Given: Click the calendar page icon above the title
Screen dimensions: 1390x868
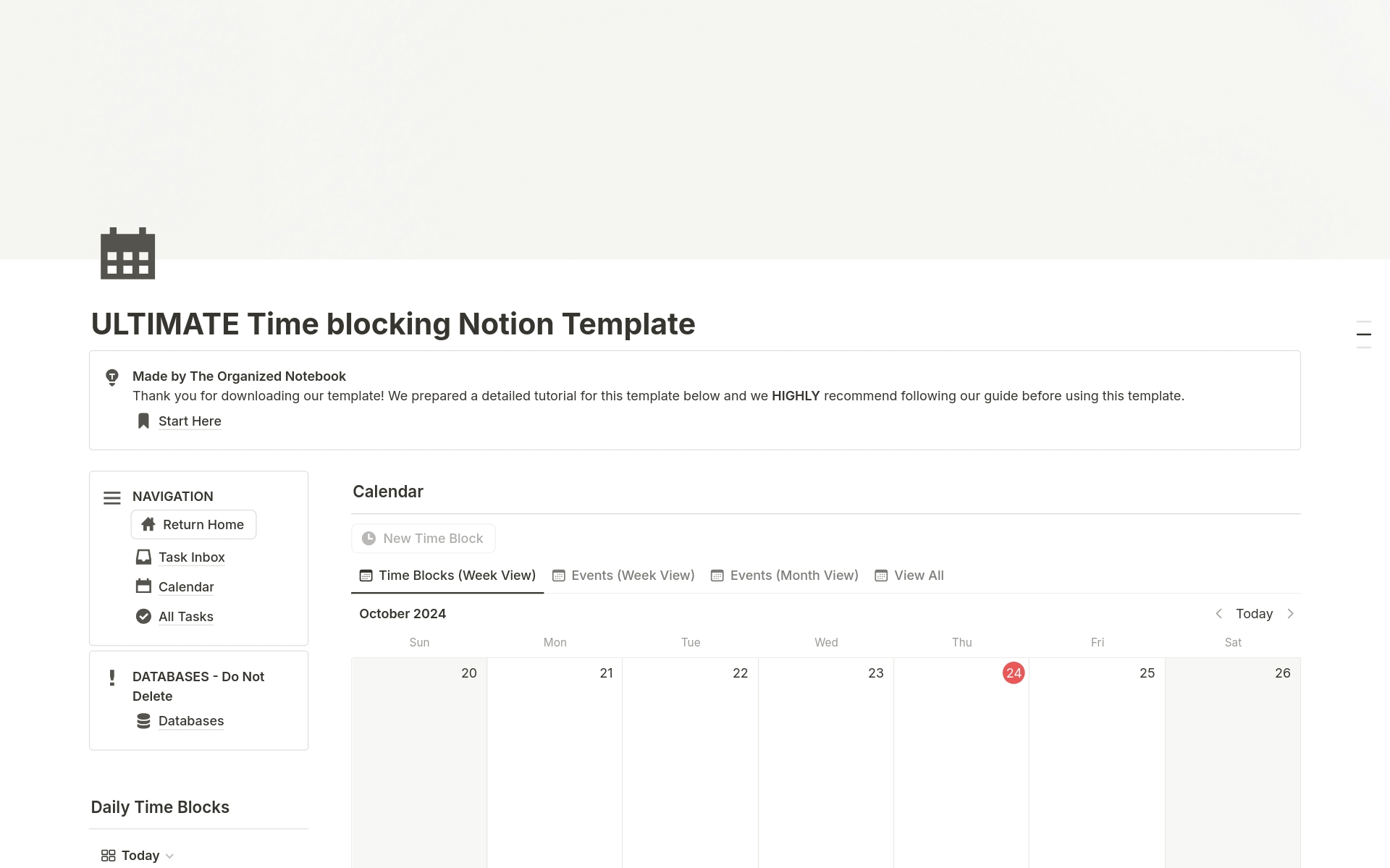Looking at the screenshot, I should (x=127, y=253).
